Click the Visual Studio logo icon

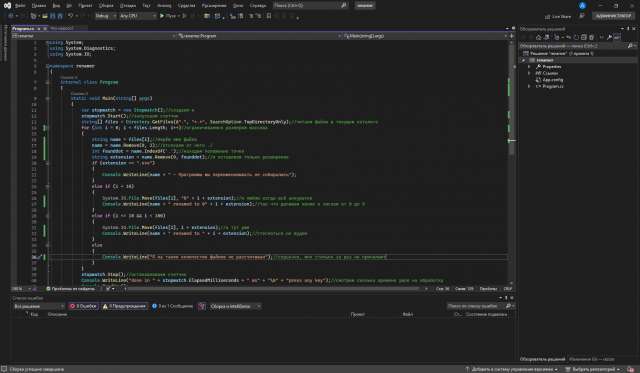pos(7,5)
